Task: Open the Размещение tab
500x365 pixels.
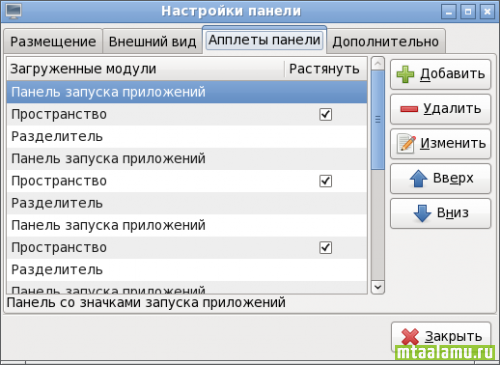Action: [x=53, y=41]
